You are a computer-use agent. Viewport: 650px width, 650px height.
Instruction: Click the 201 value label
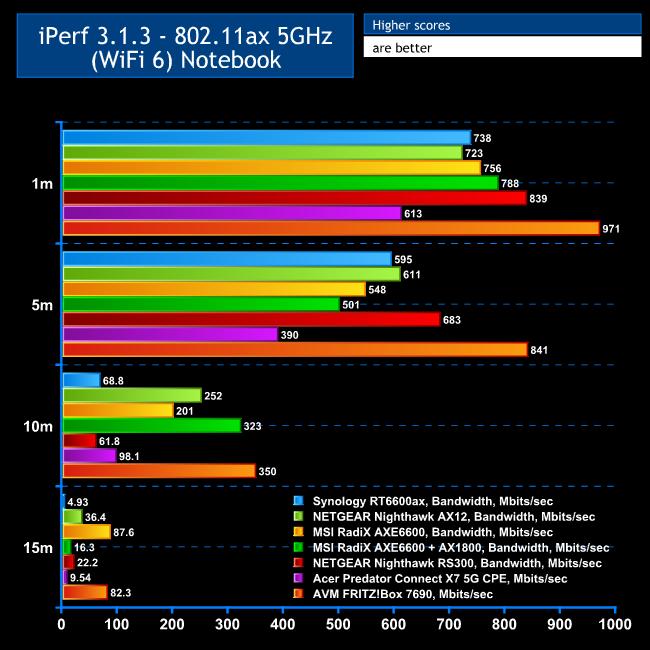pyautogui.click(x=184, y=411)
